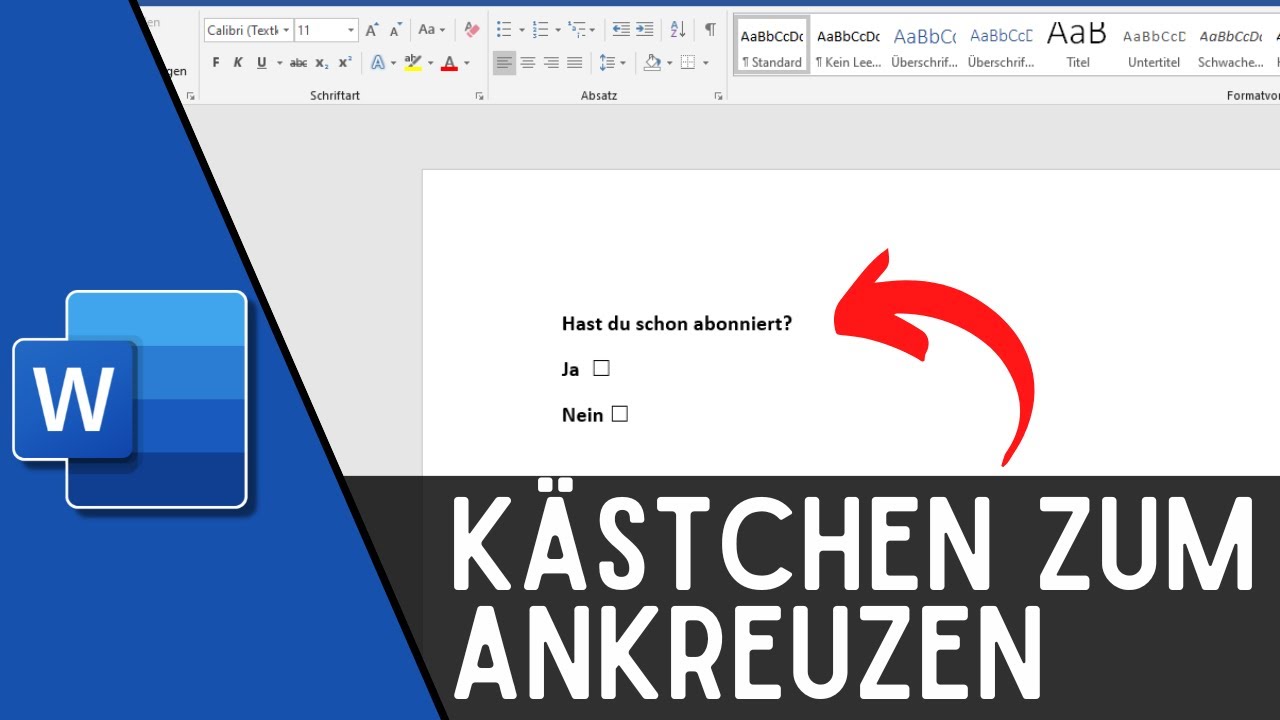Insert a bulleted list
The image size is (1280, 720).
pos(504,30)
